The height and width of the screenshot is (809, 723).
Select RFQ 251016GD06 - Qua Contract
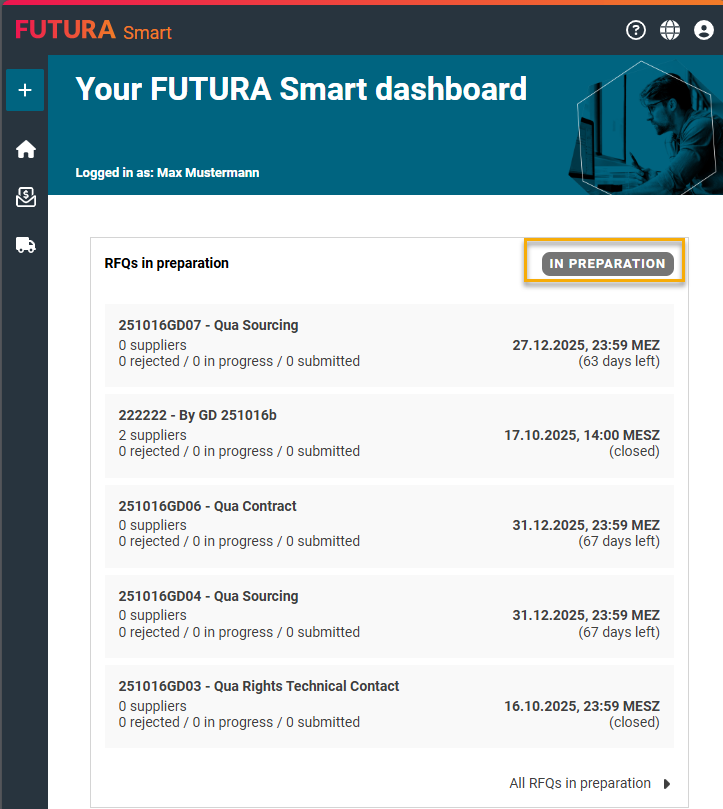pyautogui.click(x=207, y=506)
